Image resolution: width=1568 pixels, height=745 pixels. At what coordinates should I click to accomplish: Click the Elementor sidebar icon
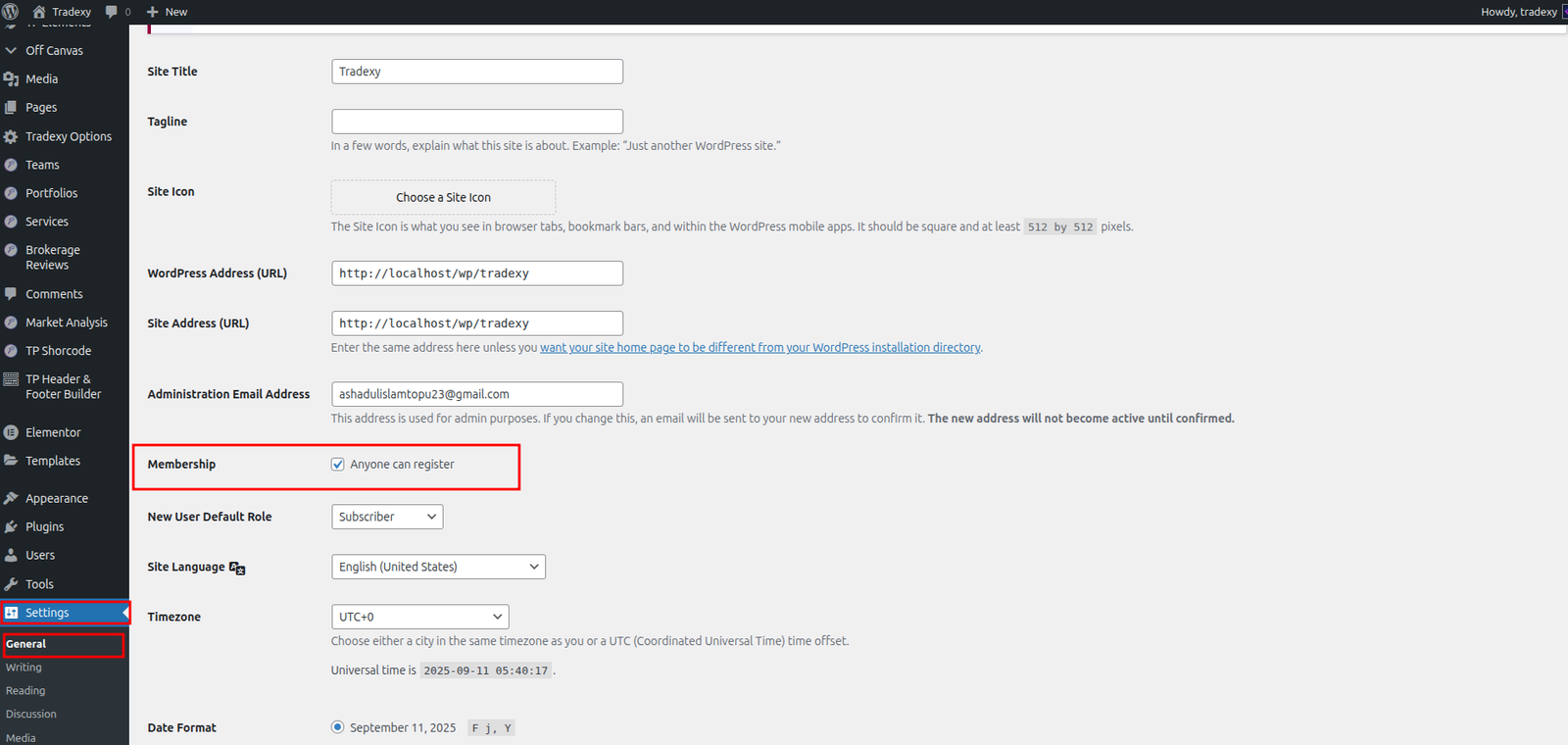tap(11, 432)
